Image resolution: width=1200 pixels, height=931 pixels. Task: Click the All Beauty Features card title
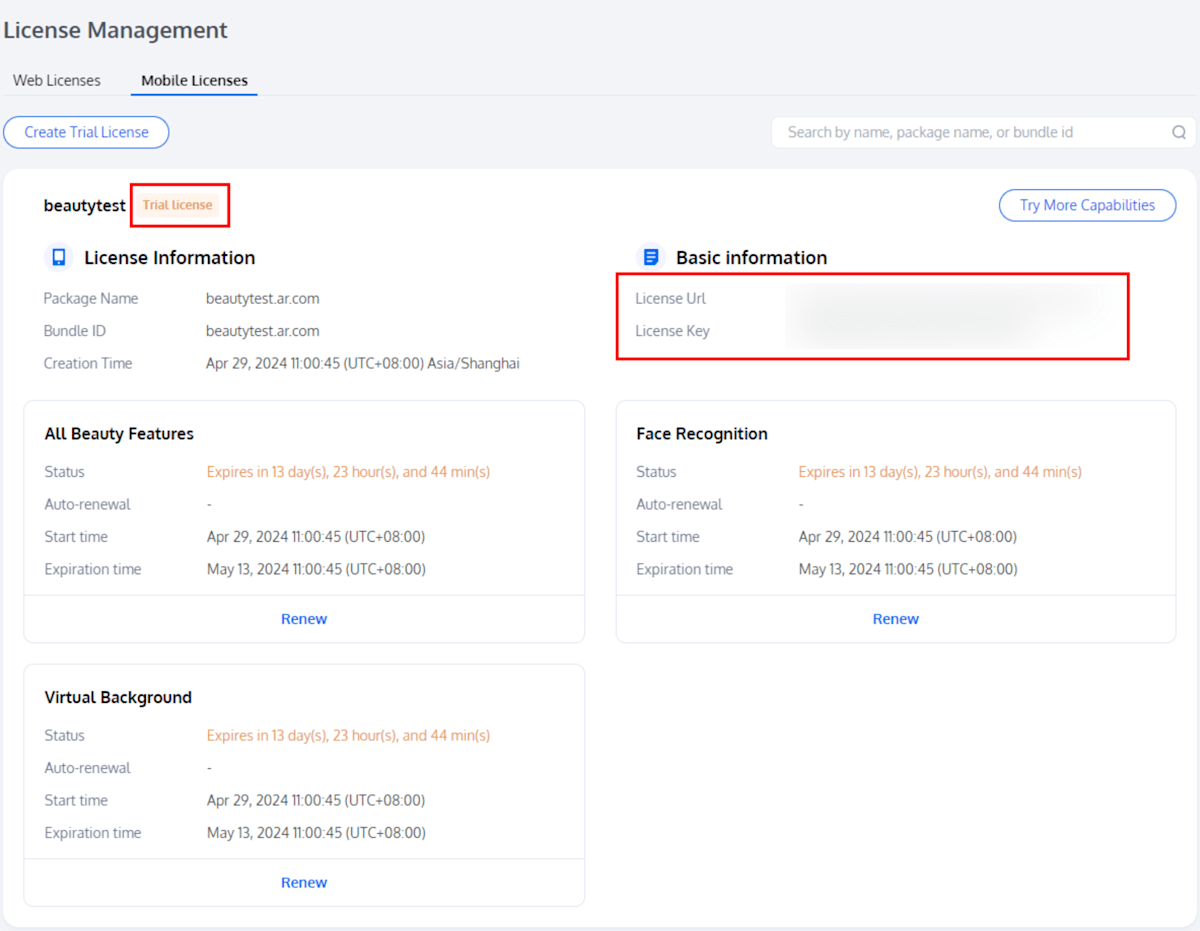coord(119,434)
